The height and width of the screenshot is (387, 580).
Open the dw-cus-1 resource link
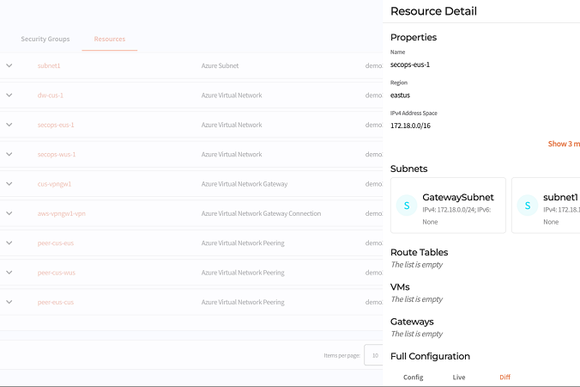point(50,95)
